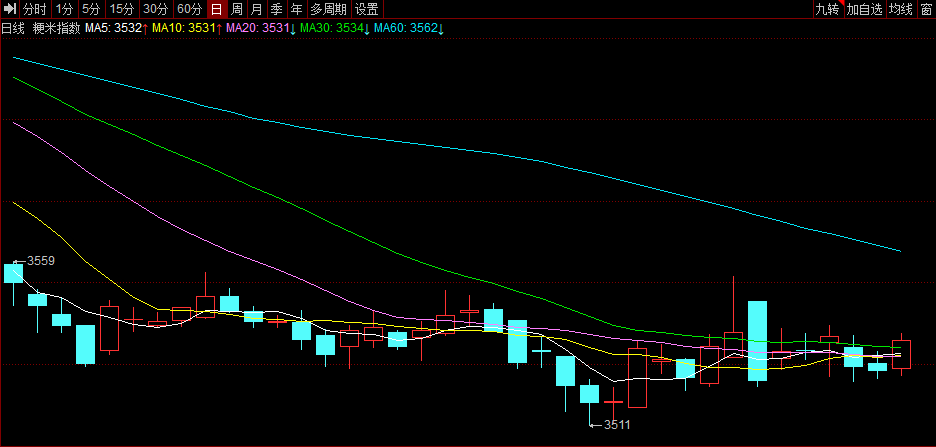
Task: Select the 5分 period tab
Action: click(x=91, y=9)
